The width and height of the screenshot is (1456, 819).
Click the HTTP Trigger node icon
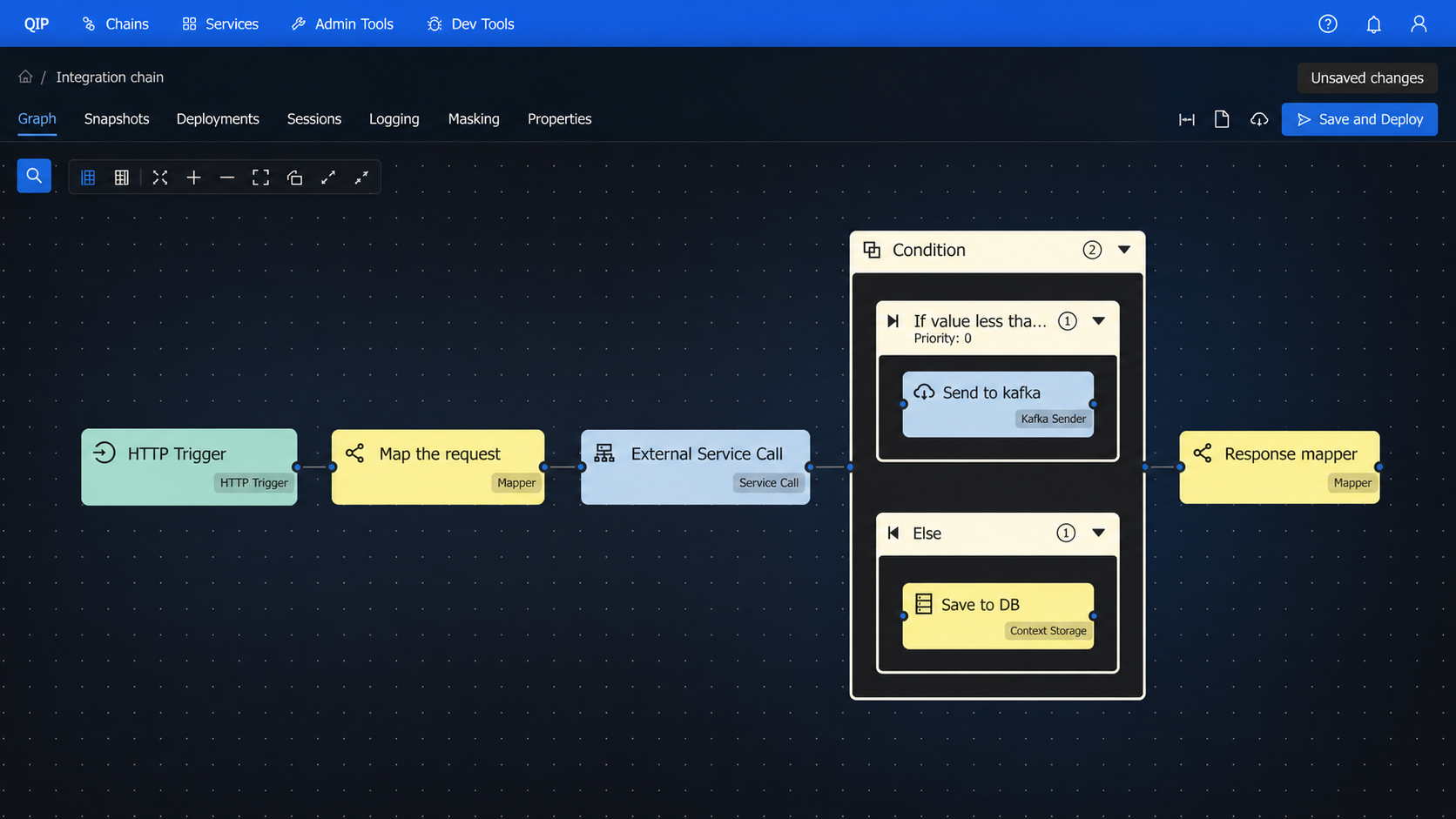click(x=104, y=453)
